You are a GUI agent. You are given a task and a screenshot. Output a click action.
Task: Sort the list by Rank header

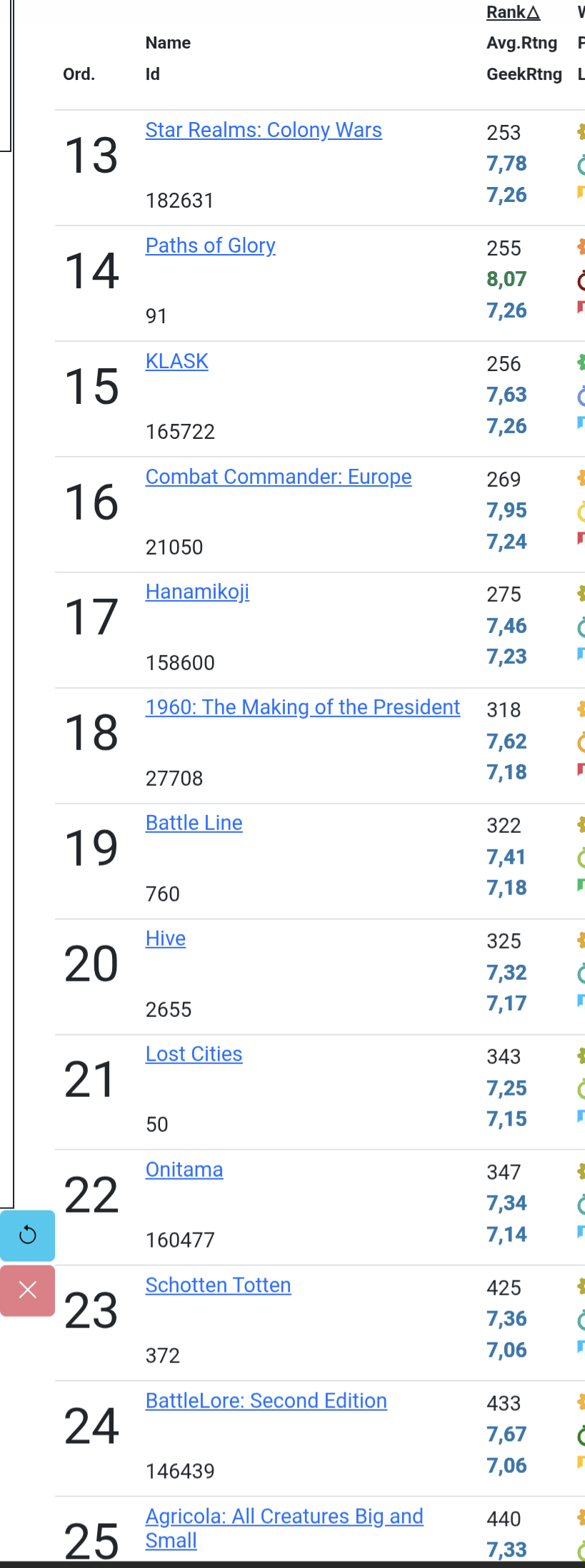pyautogui.click(x=513, y=12)
